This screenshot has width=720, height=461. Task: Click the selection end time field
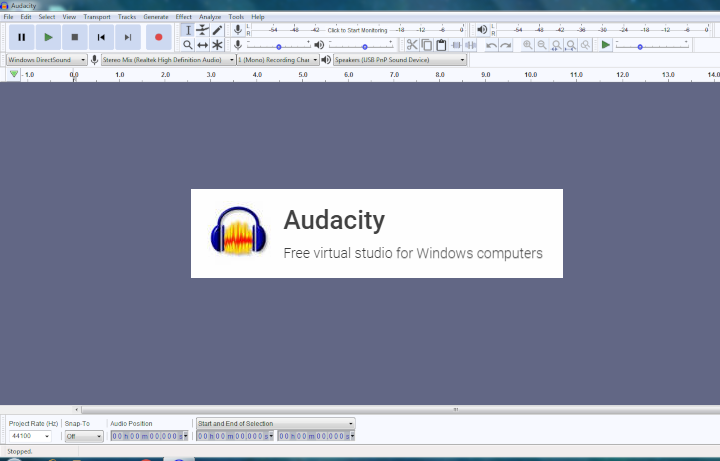tap(314, 436)
